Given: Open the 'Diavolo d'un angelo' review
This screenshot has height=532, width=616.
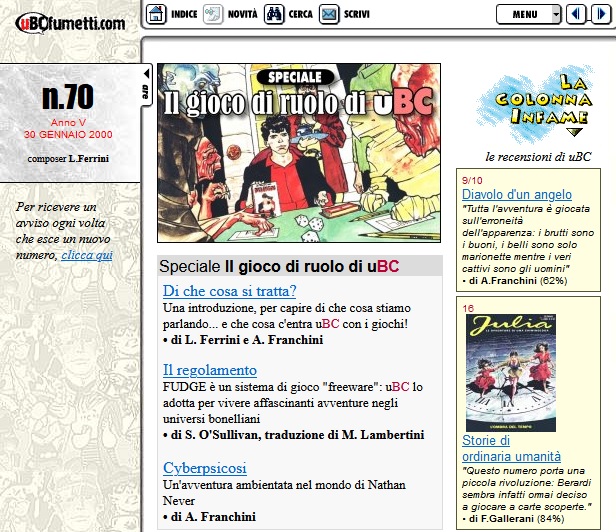Looking at the screenshot, I should click(x=517, y=194).
